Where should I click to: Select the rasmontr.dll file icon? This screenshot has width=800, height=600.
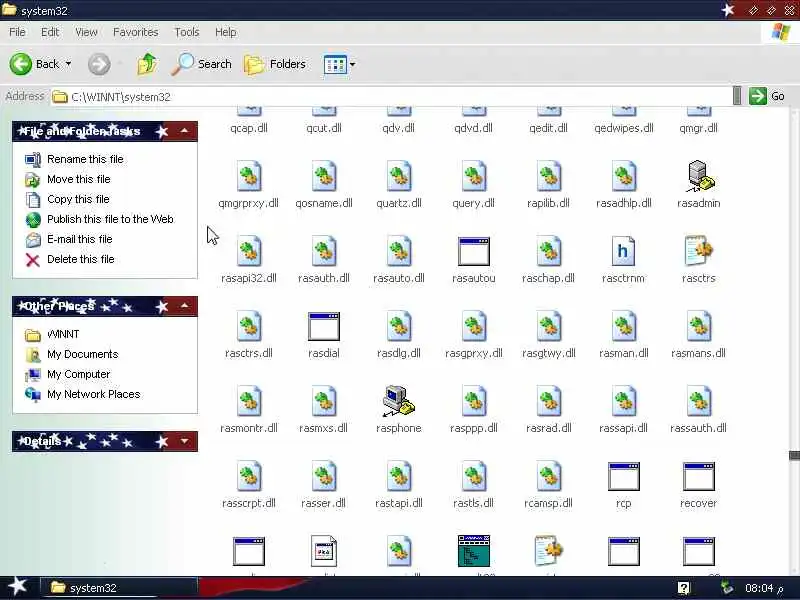pos(249,401)
